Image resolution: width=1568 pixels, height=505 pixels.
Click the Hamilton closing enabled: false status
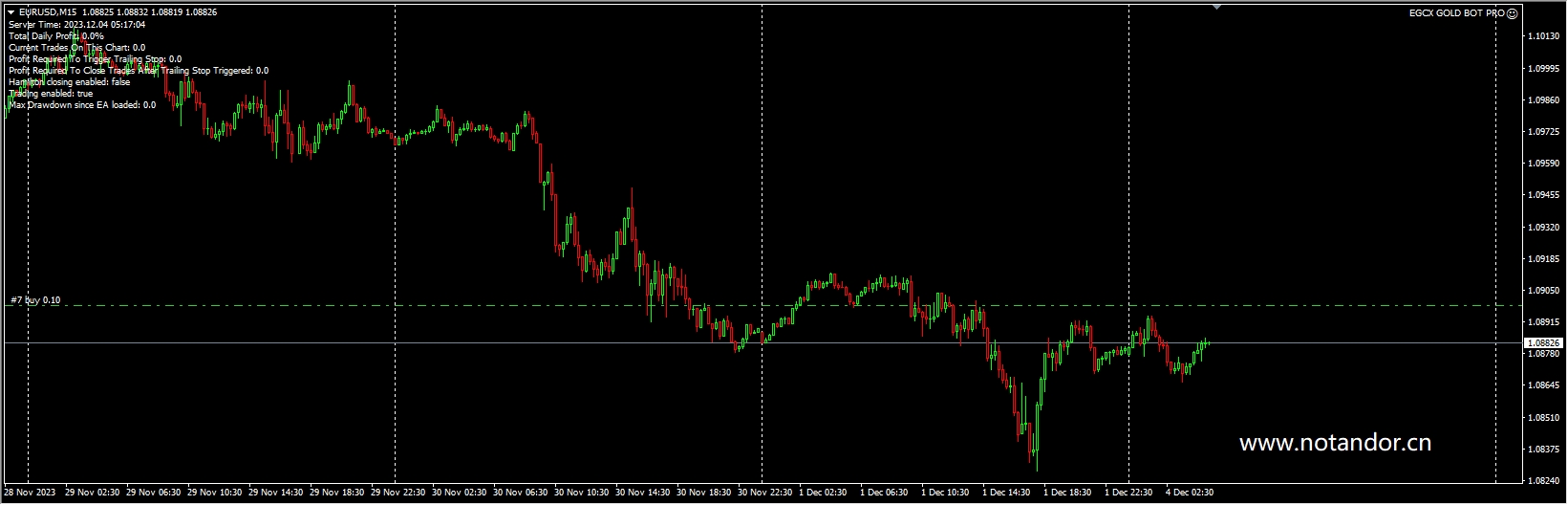click(x=69, y=82)
